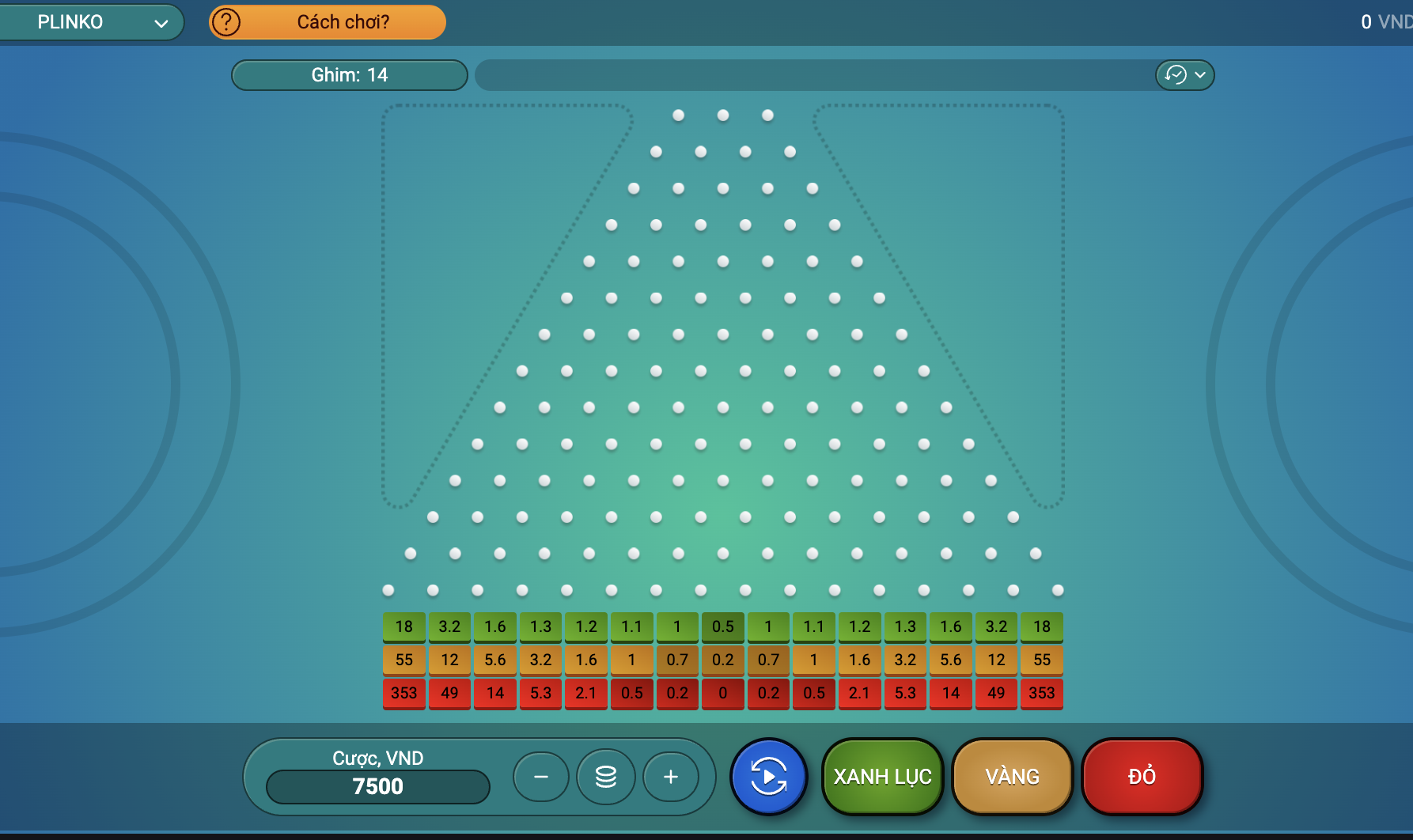The image size is (1413, 840).
Task: Click the question mark help icon
Action: pos(226,22)
